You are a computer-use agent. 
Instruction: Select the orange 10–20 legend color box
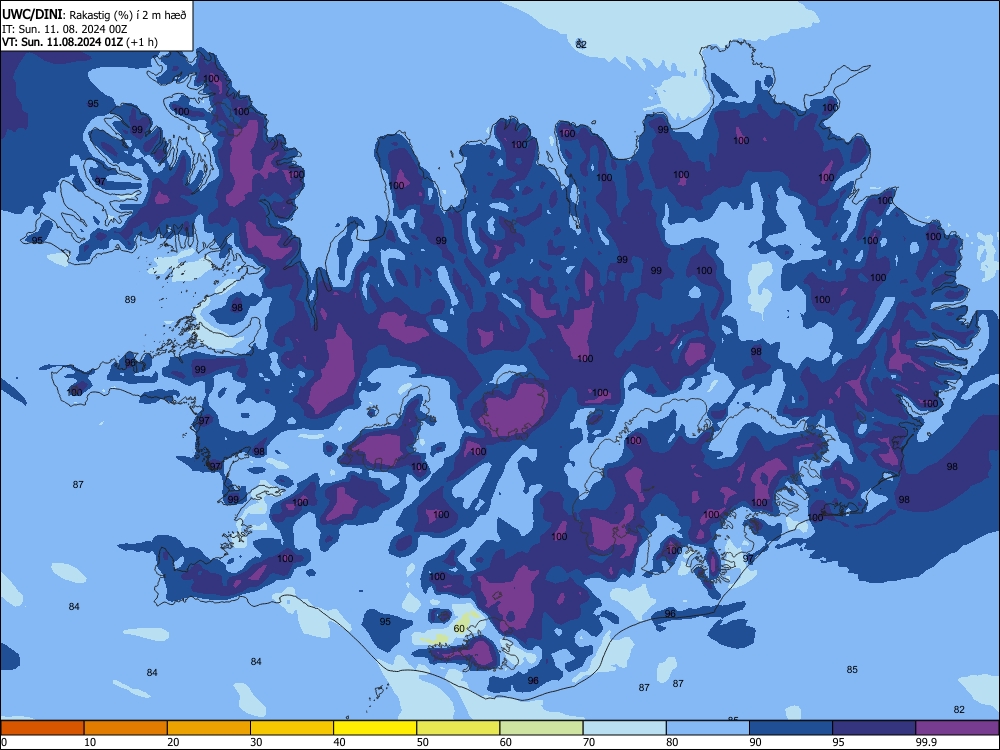point(126,728)
